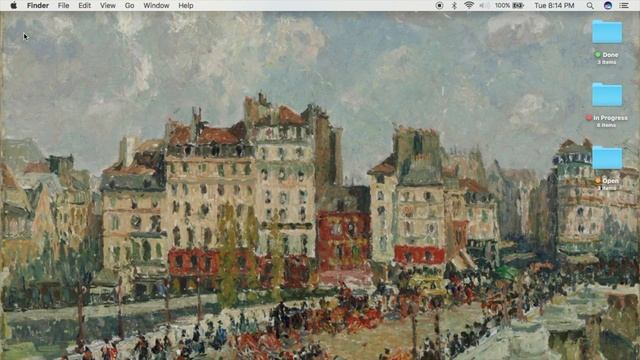The height and width of the screenshot is (360, 640).
Task: Click the Done folder name label
Action: pos(610,55)
